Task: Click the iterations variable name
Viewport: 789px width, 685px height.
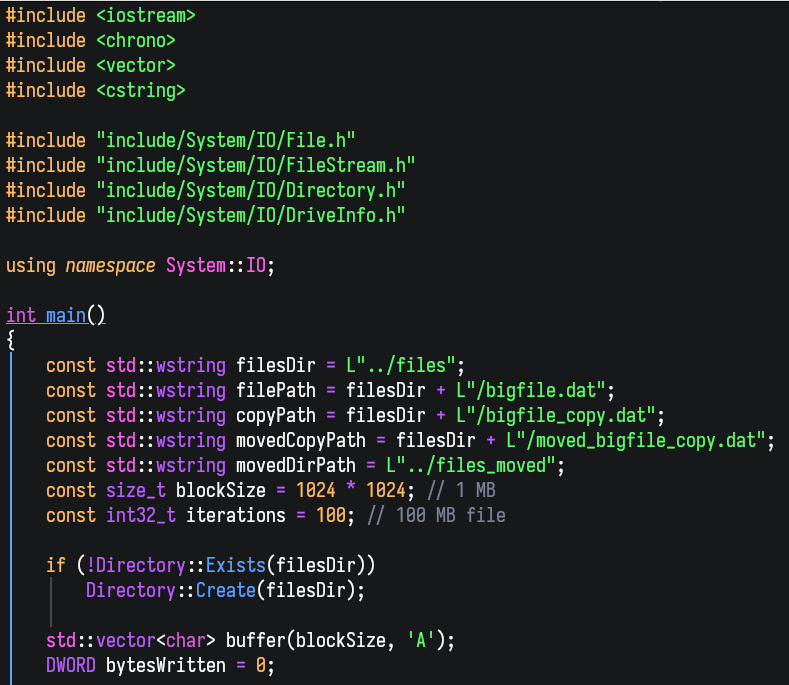Action: click(x=235, y=515)
